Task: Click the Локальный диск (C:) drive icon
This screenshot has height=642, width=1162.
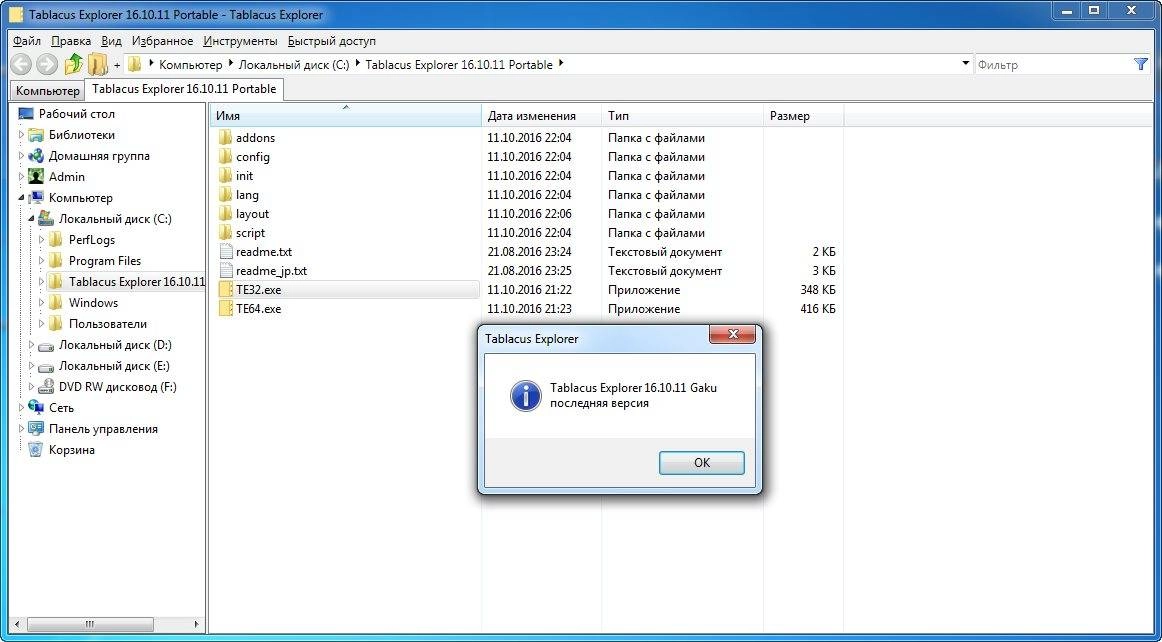Action: click(46, 219)
